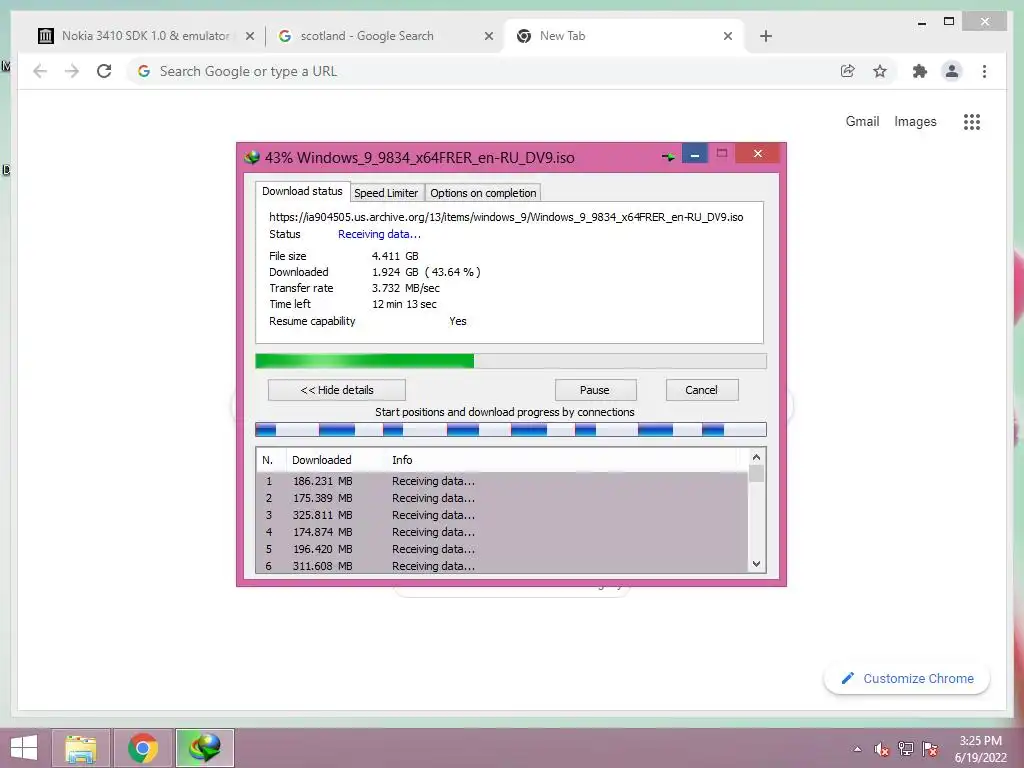
Task: Open the Action Center flag icon
Action: [930, 749]
